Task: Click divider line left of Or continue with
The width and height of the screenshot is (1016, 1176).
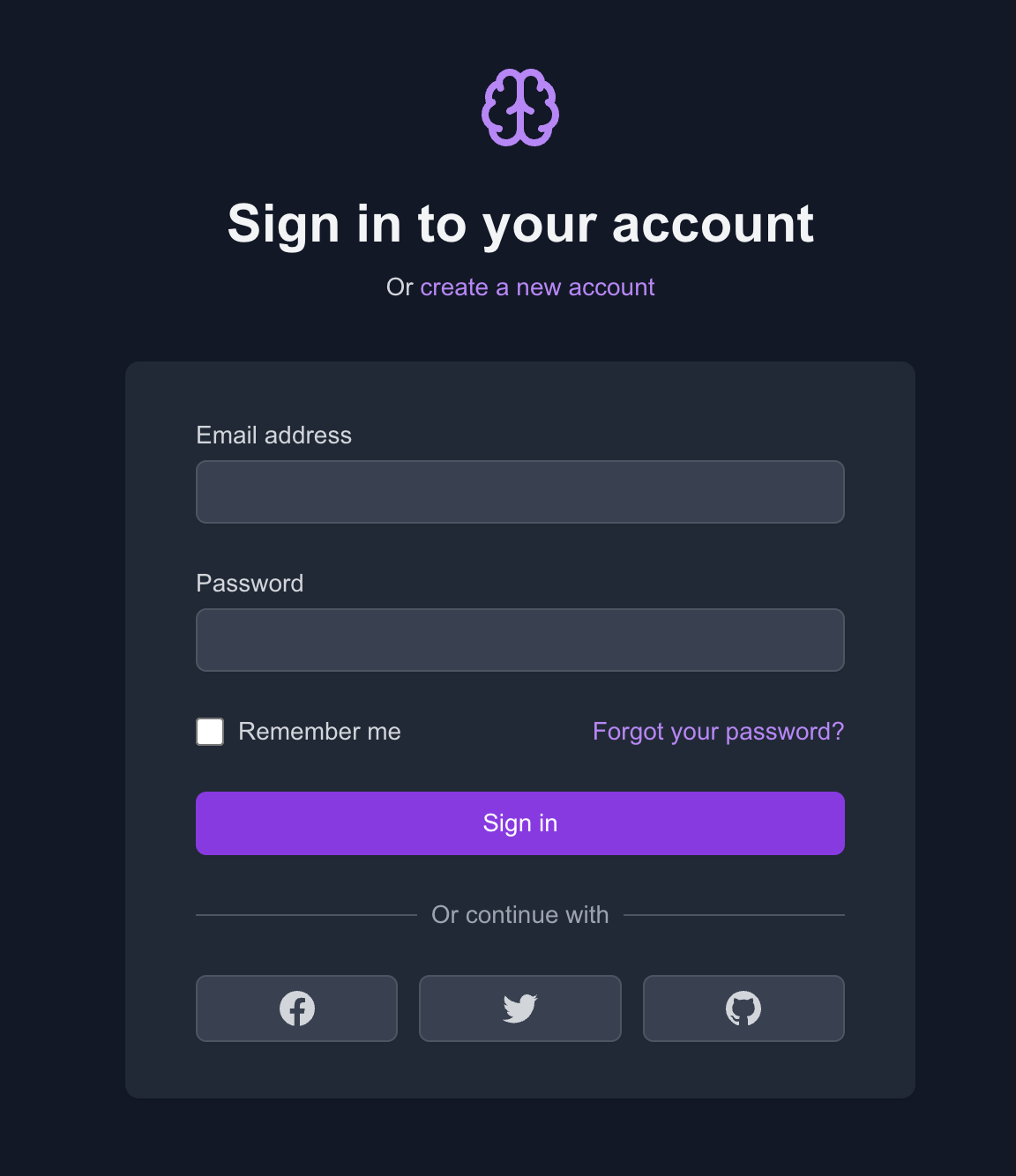Action: (306, 915)
